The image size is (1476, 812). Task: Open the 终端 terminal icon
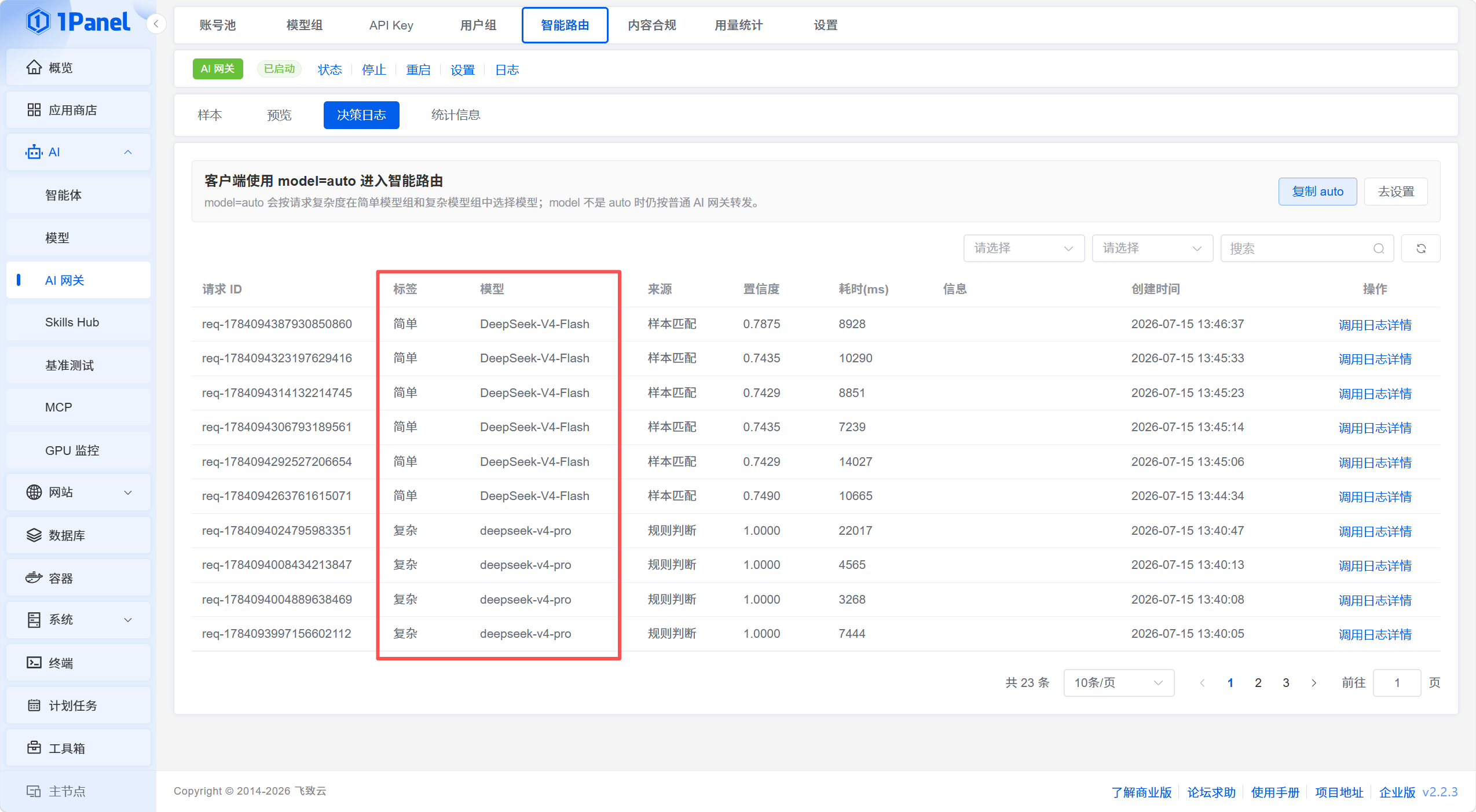click(x=34, y=663)
